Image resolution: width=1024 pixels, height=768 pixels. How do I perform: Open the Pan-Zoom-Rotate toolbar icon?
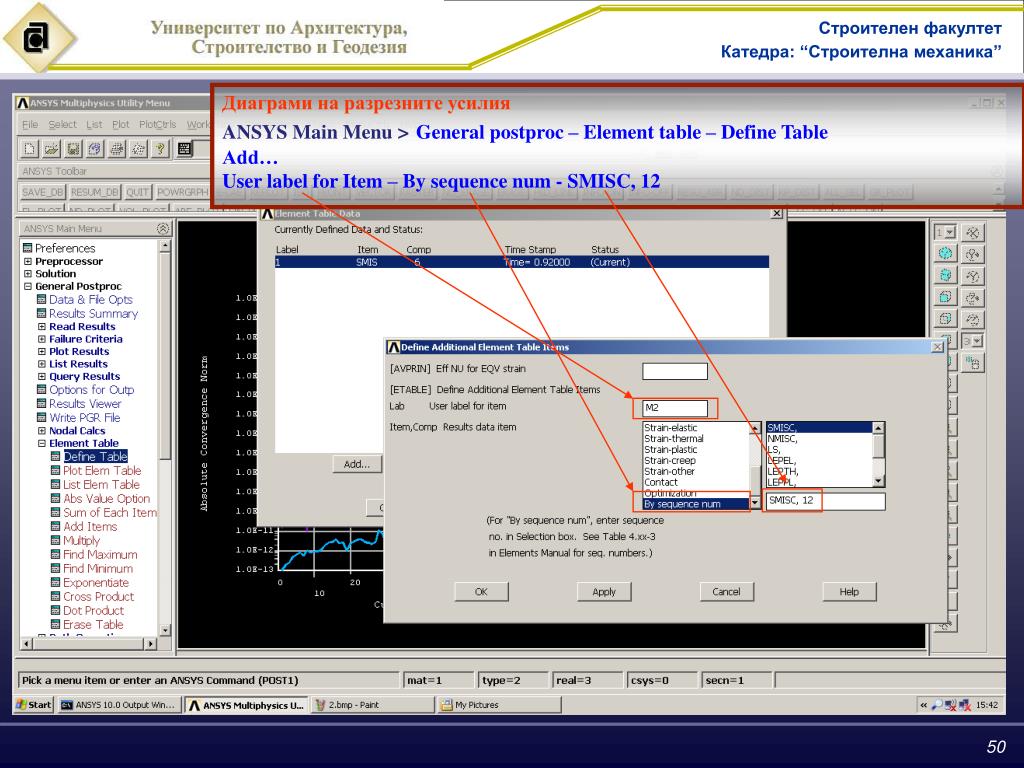tap(95, 149)
